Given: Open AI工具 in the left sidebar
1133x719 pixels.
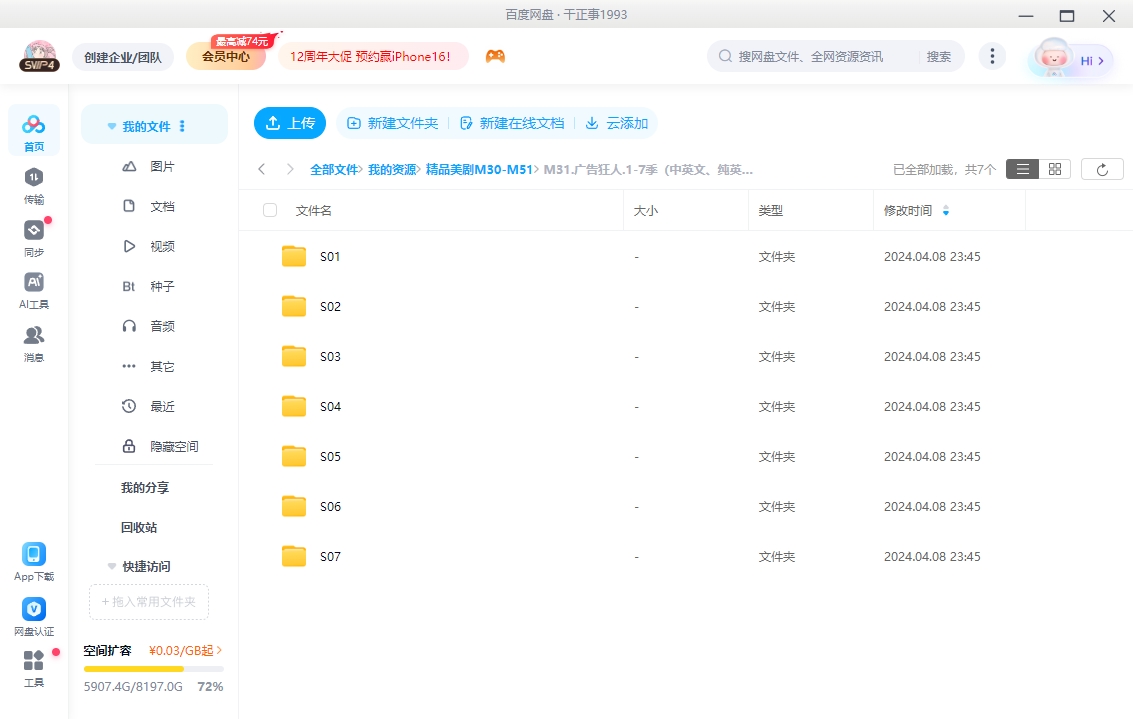Looking at the screenshot, I should pyautogui.click(x=33, y=282).
